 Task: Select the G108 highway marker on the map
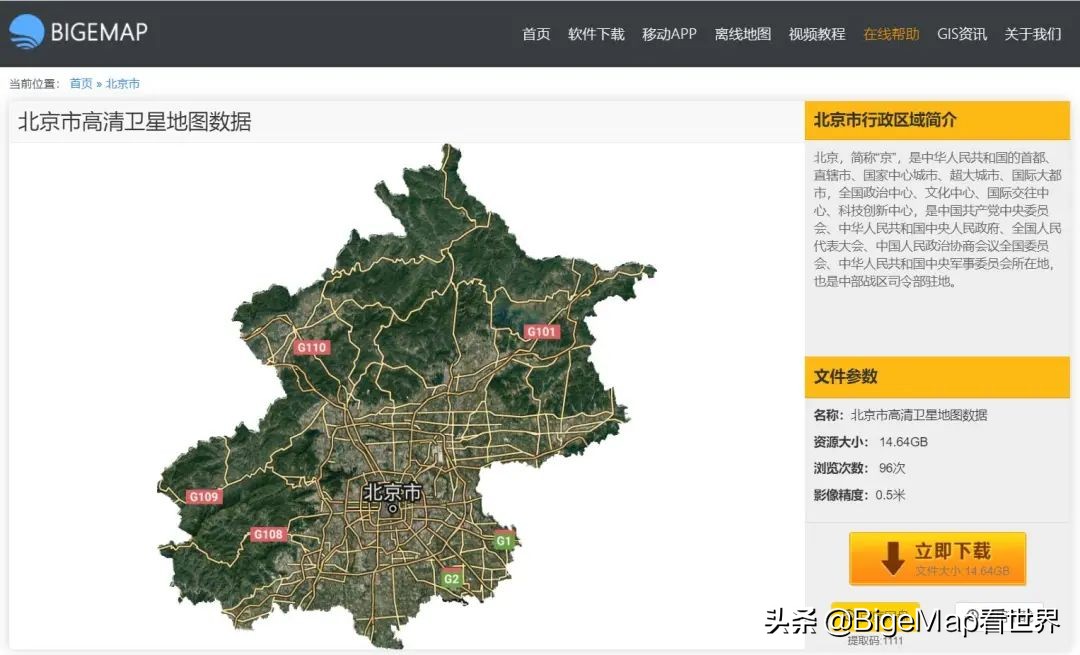(x=268, y=533)
